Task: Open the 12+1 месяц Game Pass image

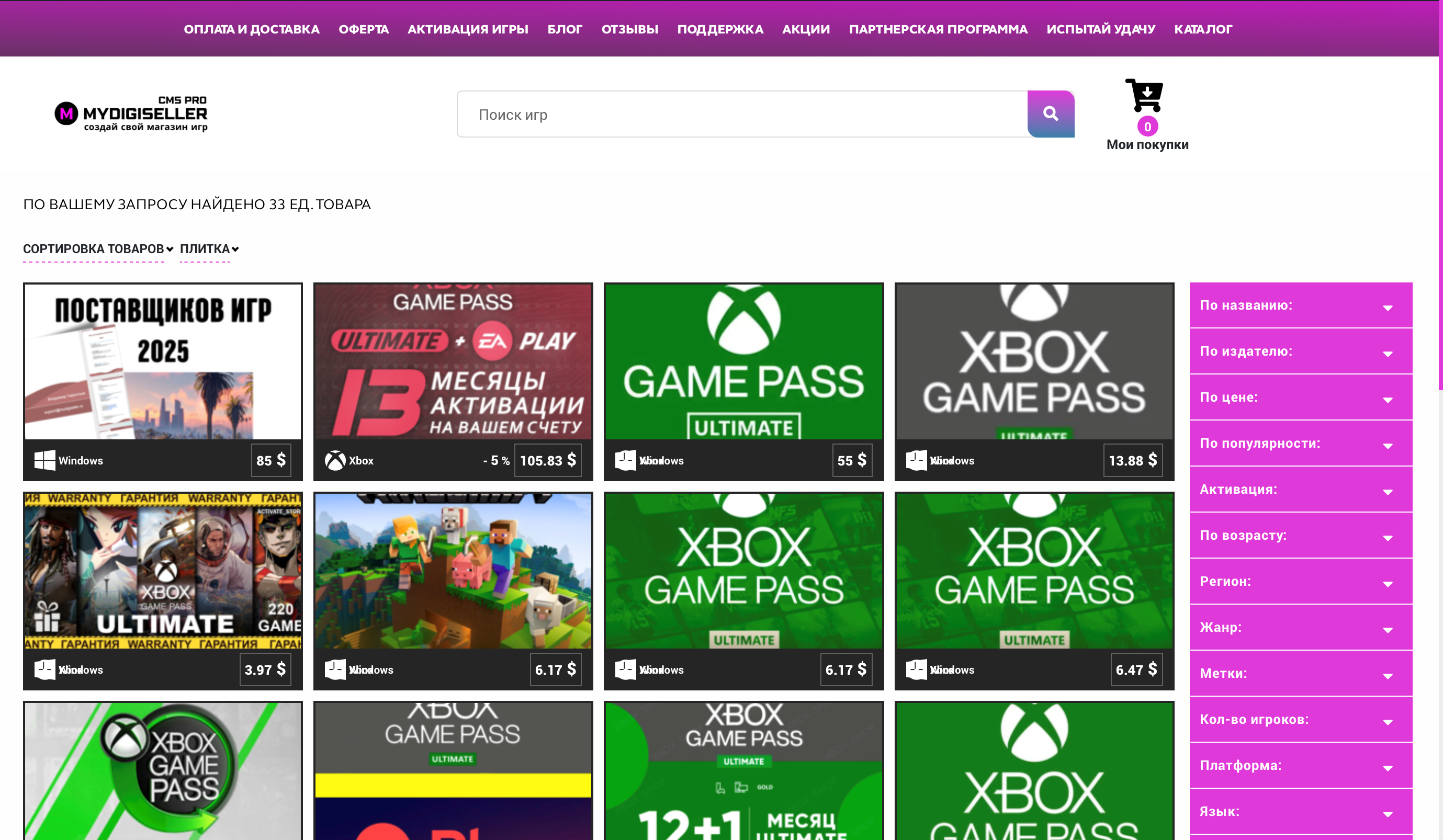Action: pyautogui.click(x=743, y=771)
